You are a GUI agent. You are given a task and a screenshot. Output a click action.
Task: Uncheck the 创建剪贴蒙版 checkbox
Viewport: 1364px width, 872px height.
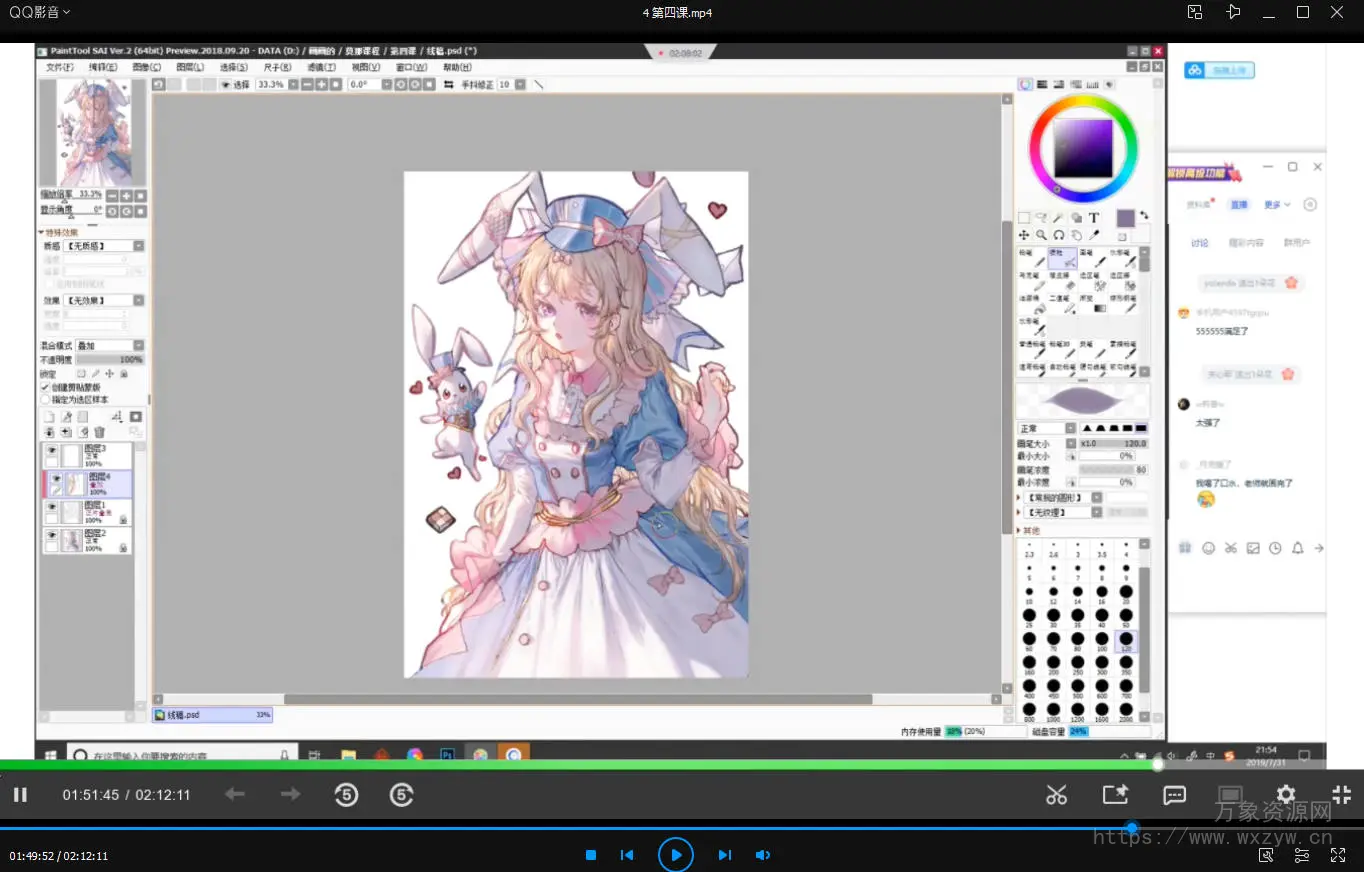pyautogui.click(x=45, y=387)
